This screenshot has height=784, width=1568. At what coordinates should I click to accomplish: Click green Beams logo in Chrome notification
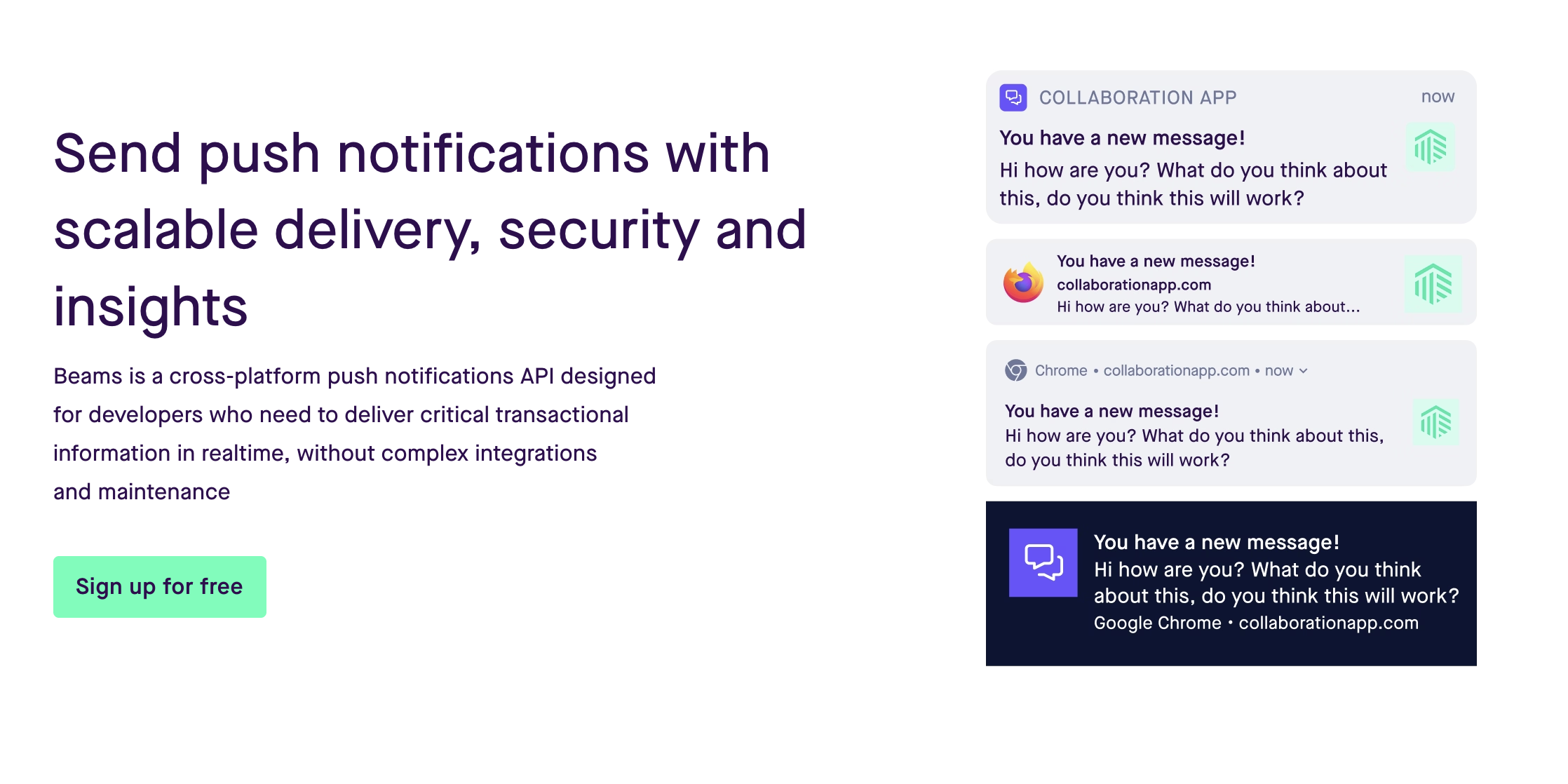pyautogui.click(x=1435, y=422)
